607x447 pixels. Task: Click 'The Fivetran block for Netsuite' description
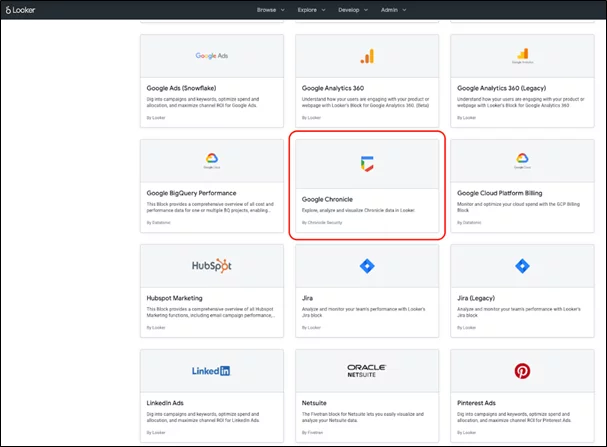(363, 417)
